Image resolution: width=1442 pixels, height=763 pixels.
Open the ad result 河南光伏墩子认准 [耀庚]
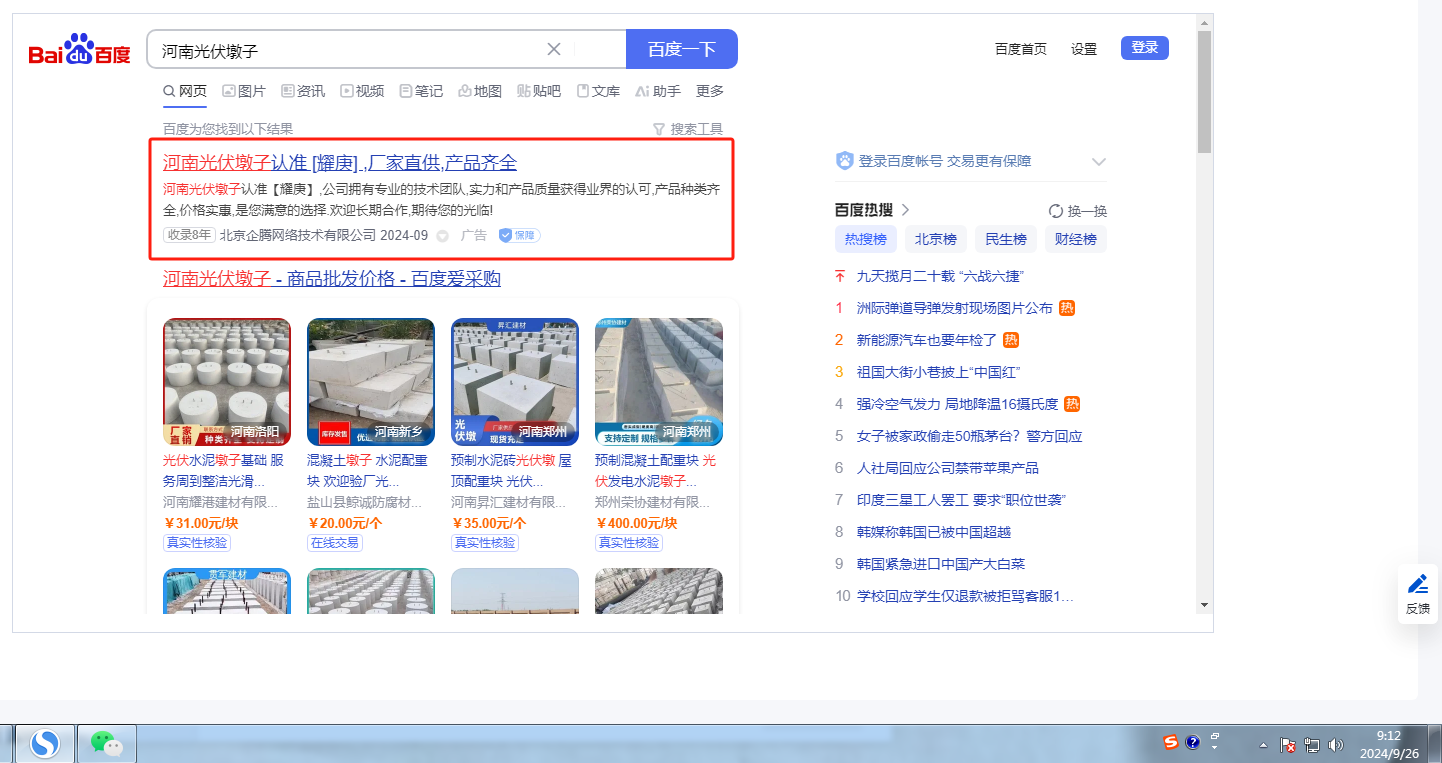pyautogui.click(x=340, y=163)
